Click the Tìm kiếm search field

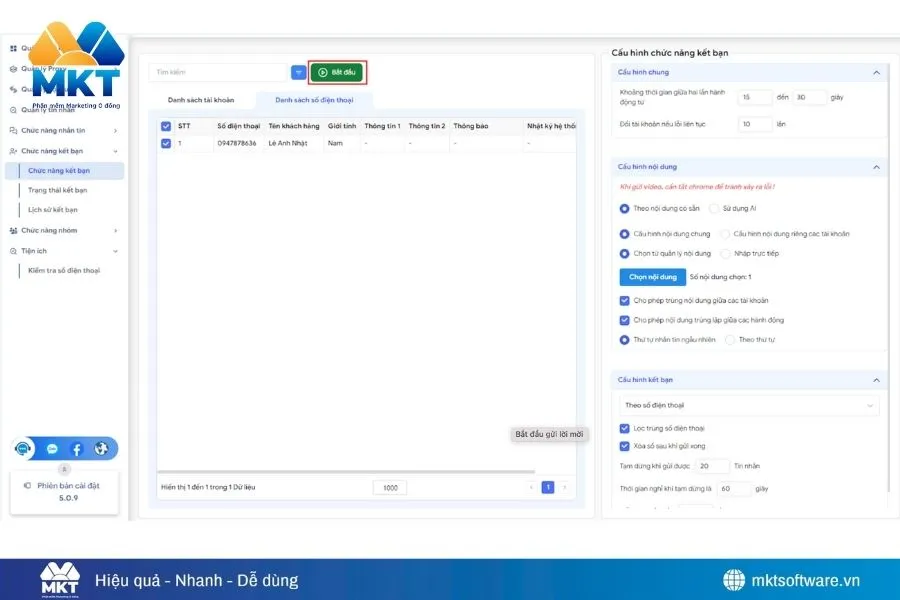coord(217,73)
